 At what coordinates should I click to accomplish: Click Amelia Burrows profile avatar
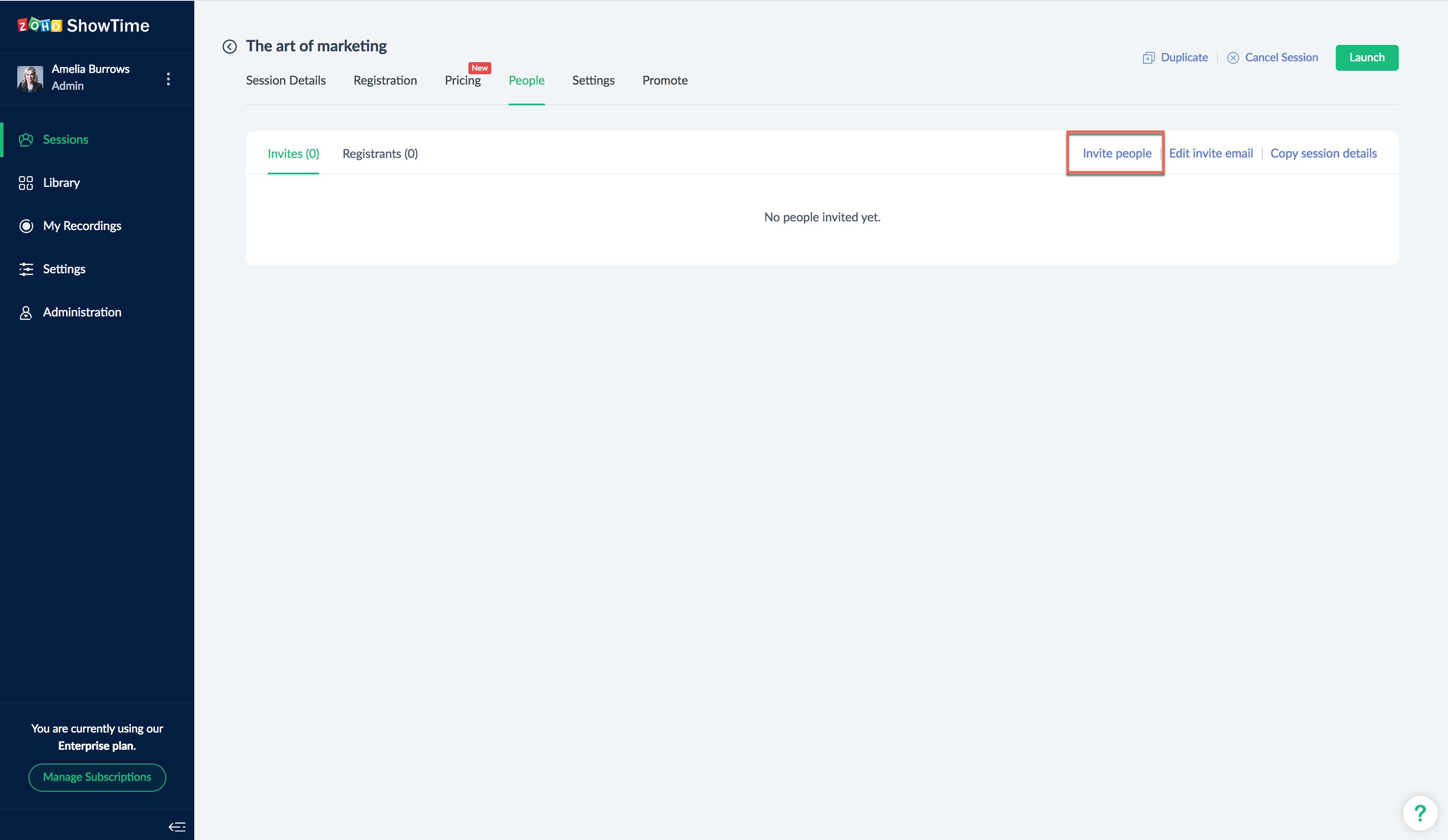[30, 78]
